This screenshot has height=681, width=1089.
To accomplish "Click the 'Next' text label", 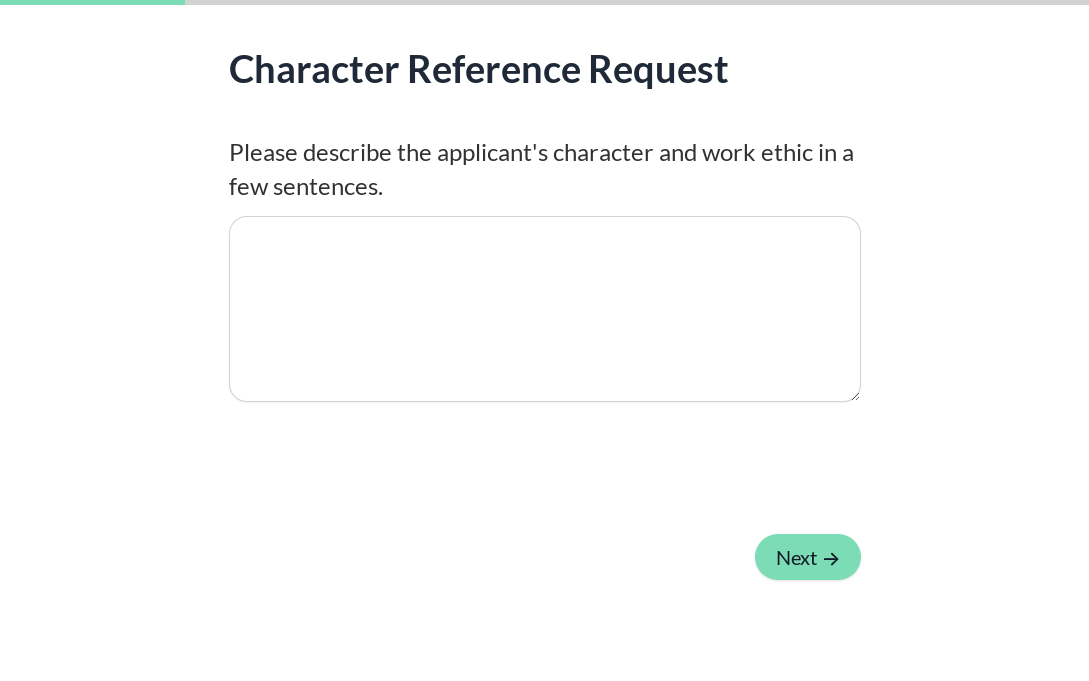I will point(796,558).
